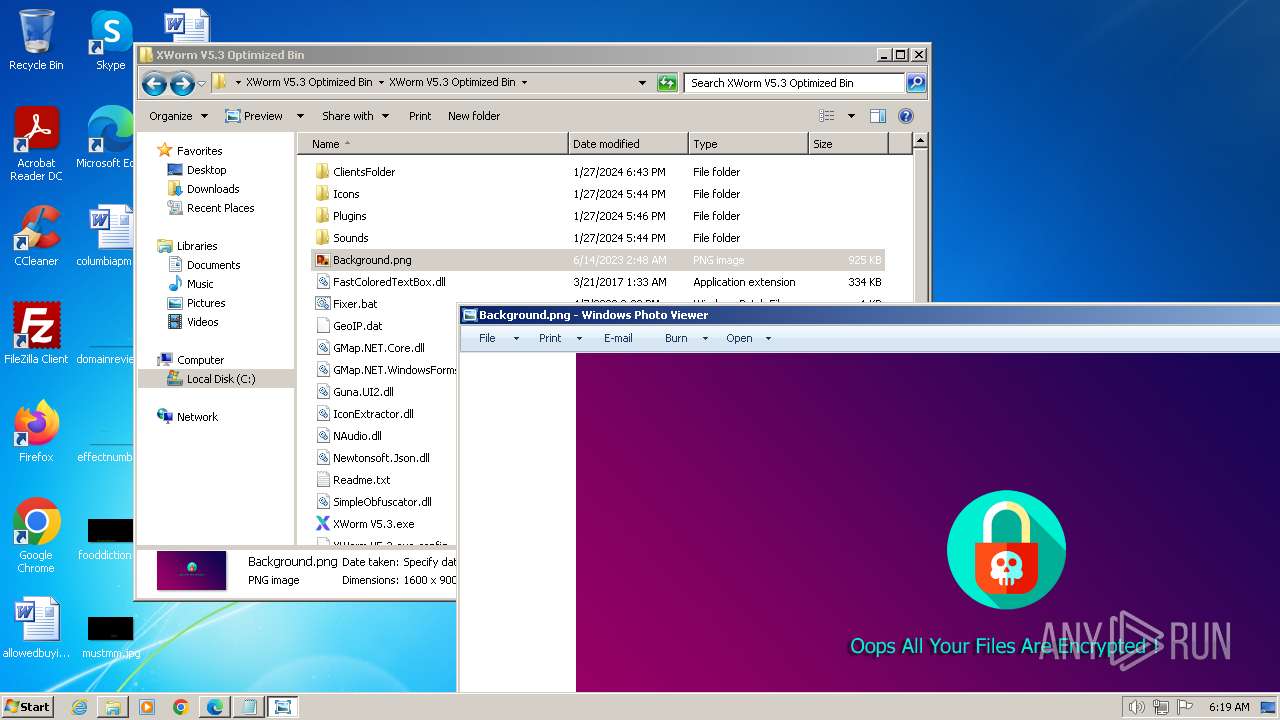Select the Firefox desktop shortcut
Viewport: 1280px width, 720px height.
click(x=36, y=431)
